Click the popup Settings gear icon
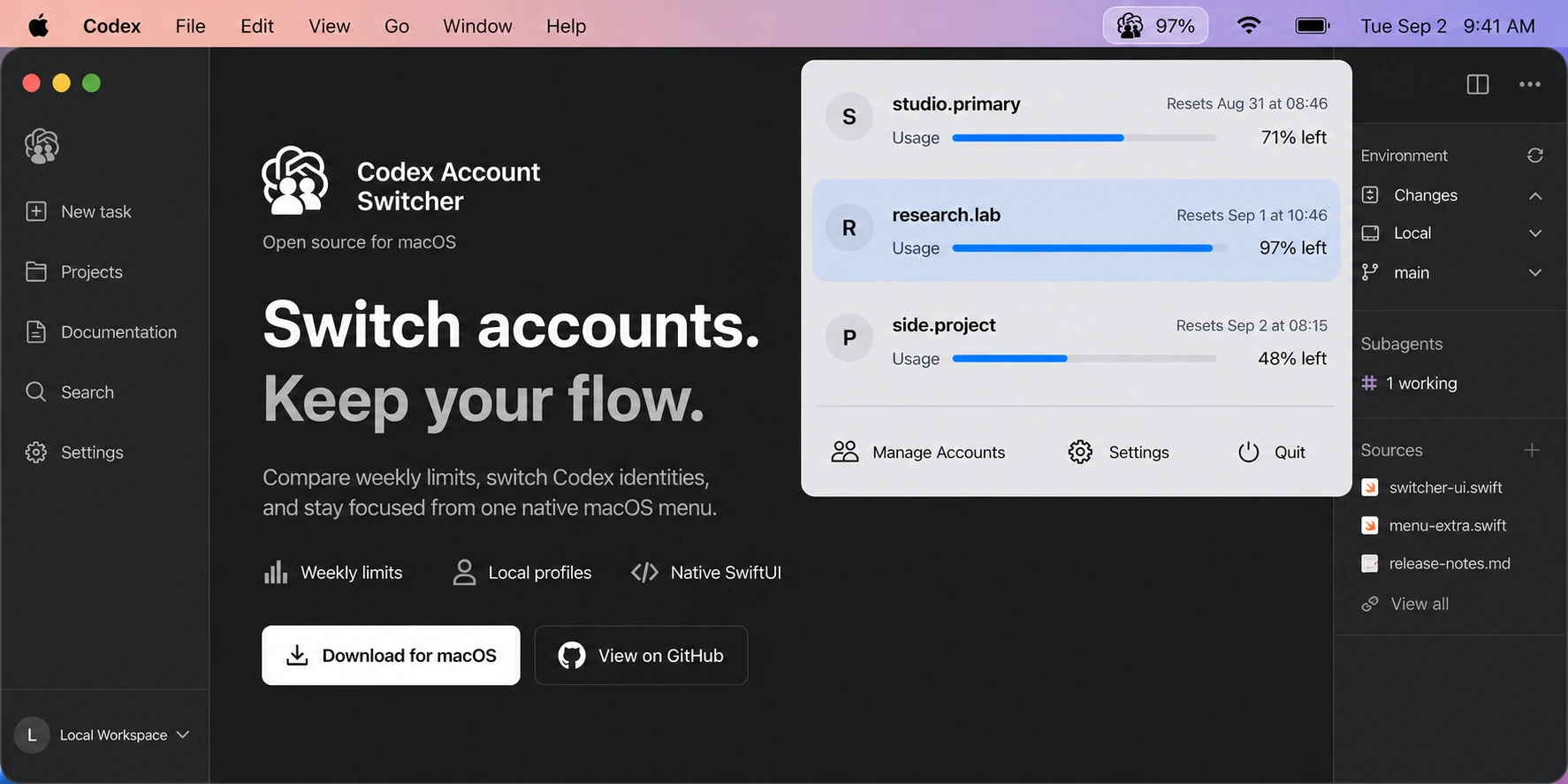 [1080, 452]
